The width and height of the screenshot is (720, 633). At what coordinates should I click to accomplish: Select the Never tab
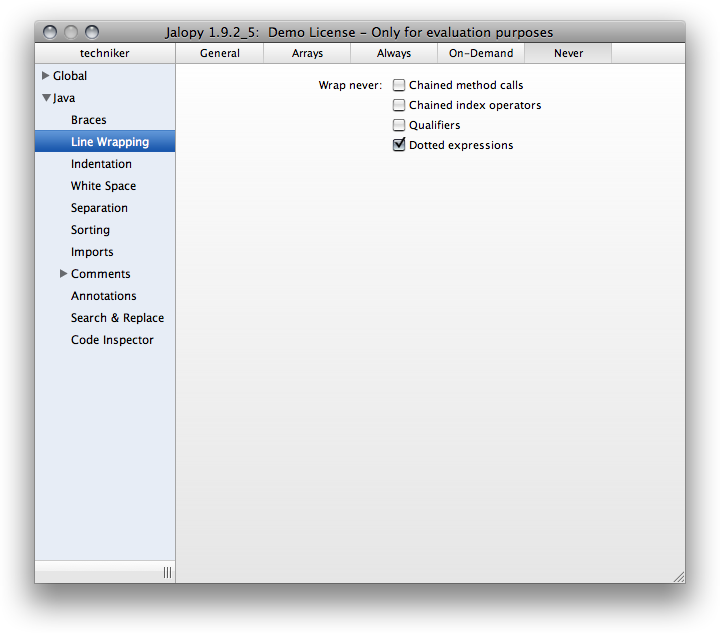(568, 53)
